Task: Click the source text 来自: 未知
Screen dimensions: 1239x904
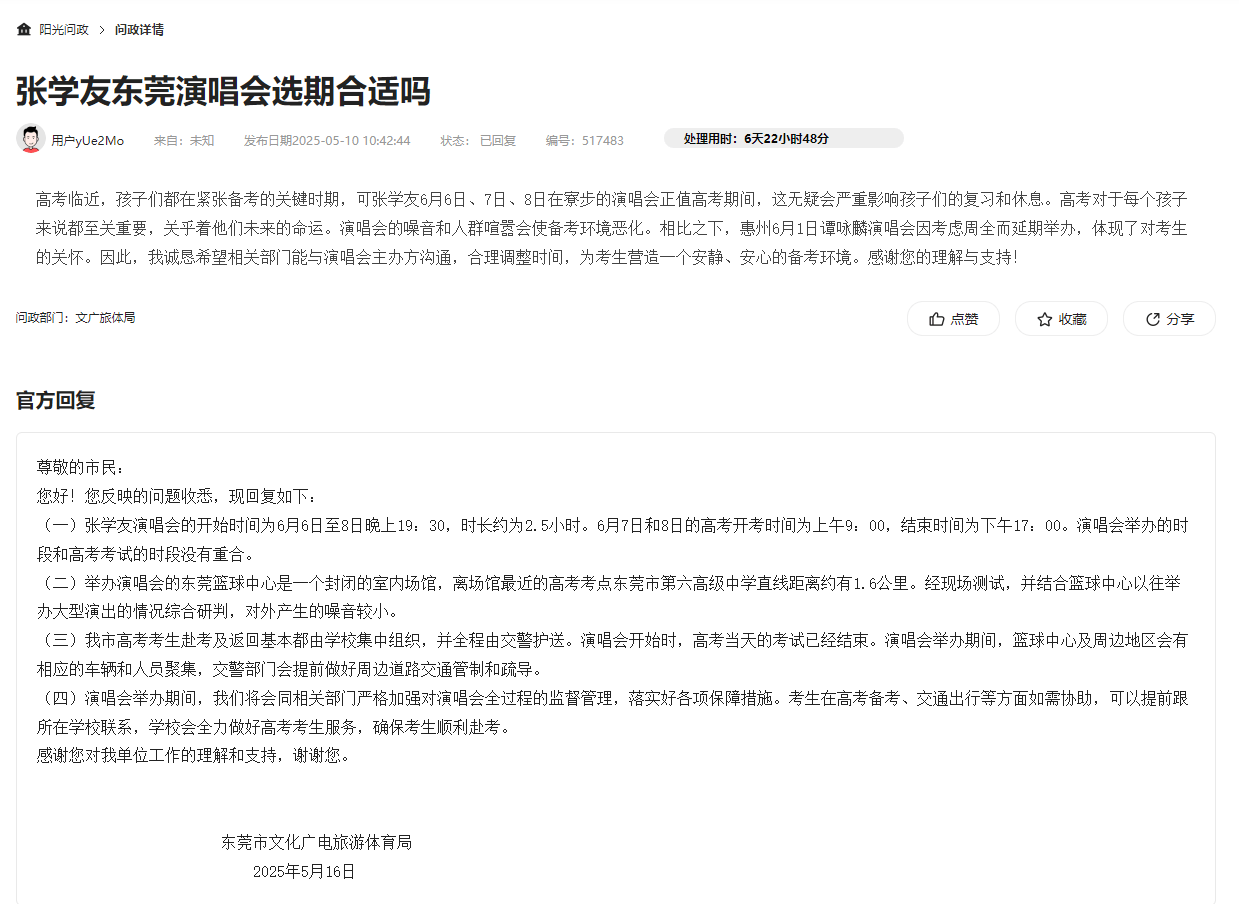Action: coord(184,141)
